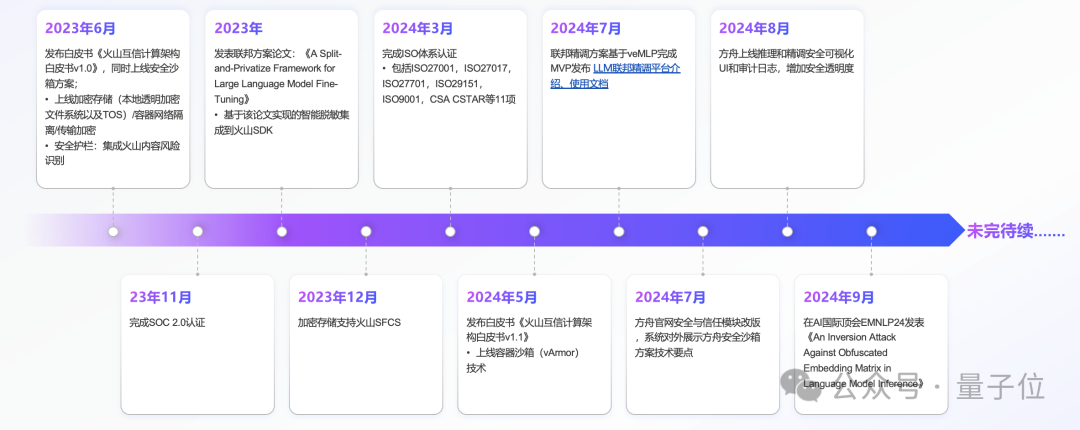The width and height of the screenshot is (1080, 430).
Task: Click the 完成SOC 2.0认证 text
Action: tap(167, 322)
